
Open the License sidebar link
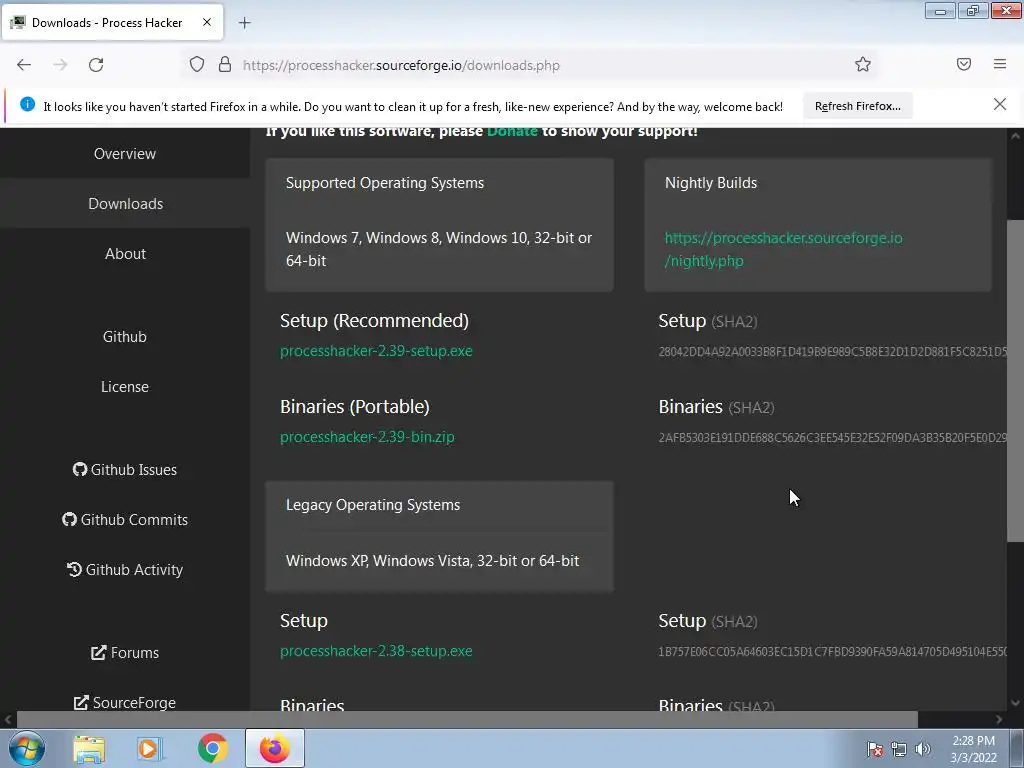(125, 387)
